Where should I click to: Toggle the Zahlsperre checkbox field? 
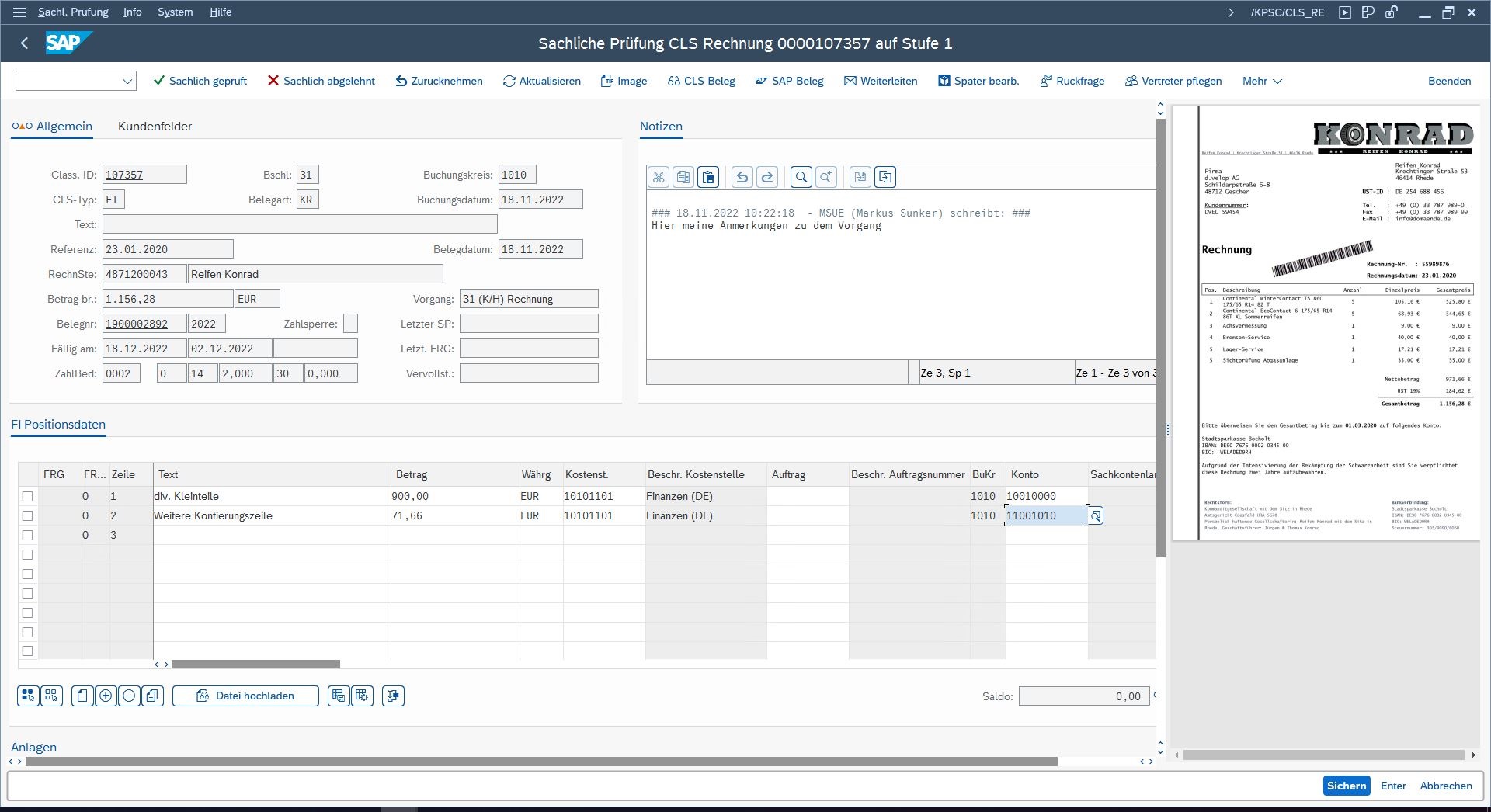[x=350, y=324]
